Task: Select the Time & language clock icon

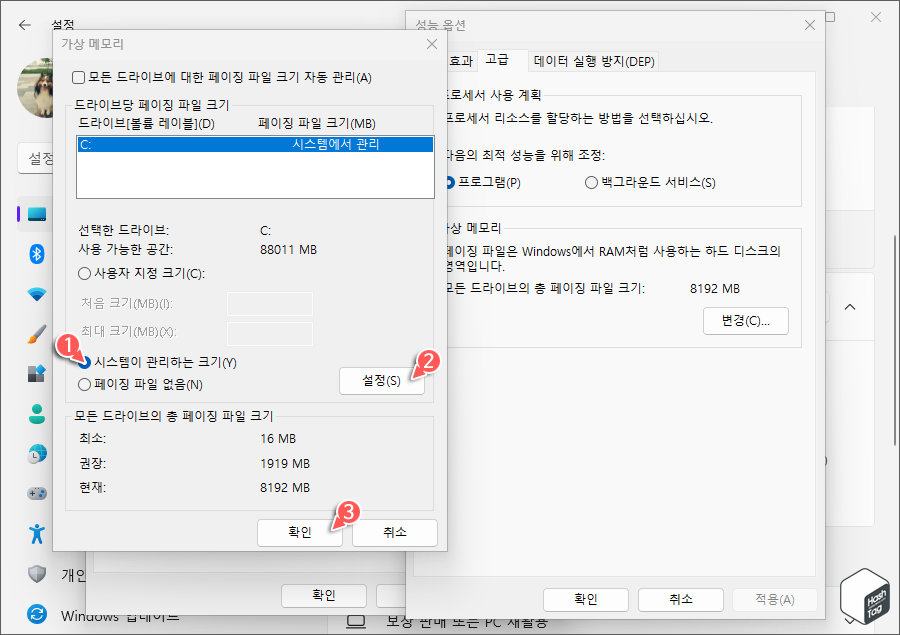Action: click(x=37, y=453)
